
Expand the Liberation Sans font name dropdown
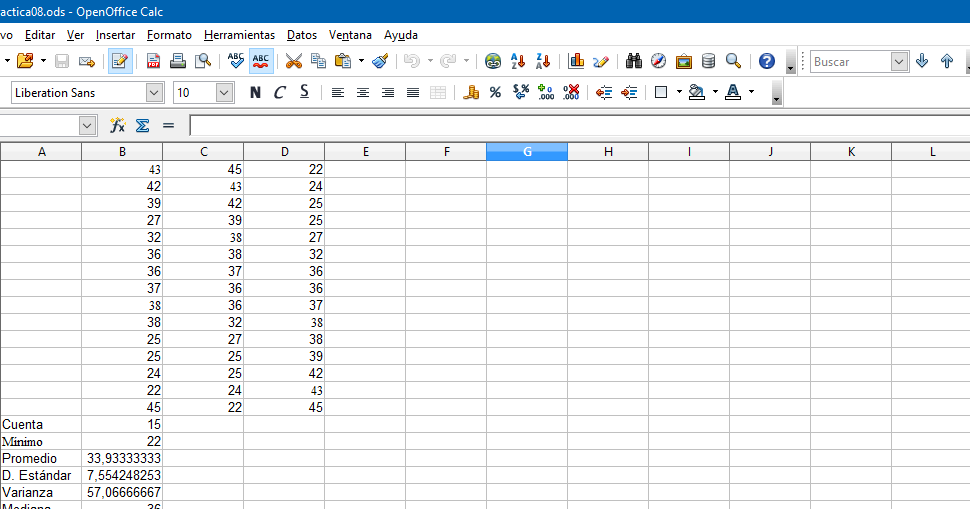click(154, 93)
